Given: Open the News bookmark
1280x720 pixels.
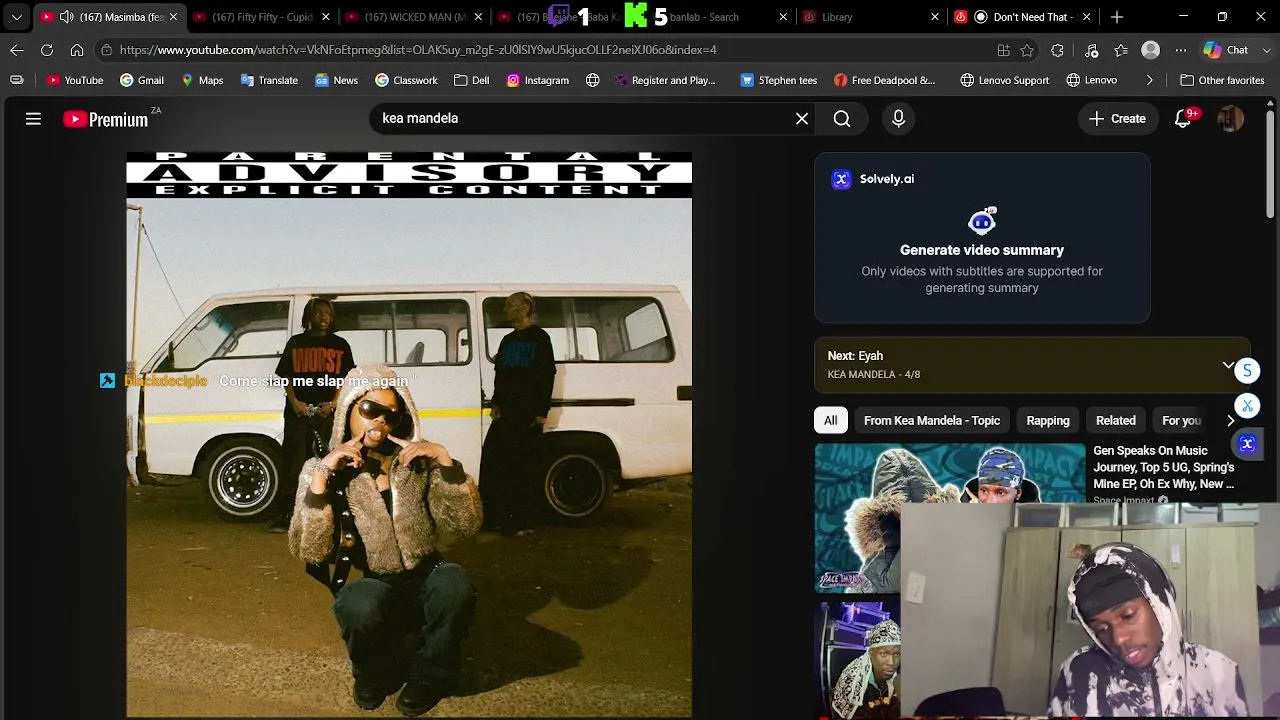Looking at the screenshot, I should pos(336,80).
